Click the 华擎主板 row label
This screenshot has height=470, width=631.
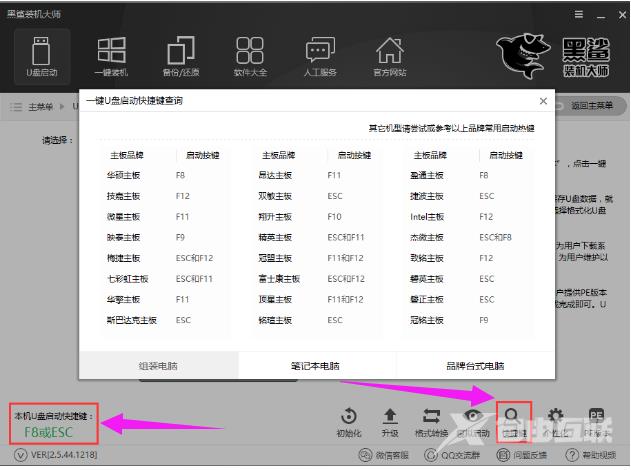(124, 300)
